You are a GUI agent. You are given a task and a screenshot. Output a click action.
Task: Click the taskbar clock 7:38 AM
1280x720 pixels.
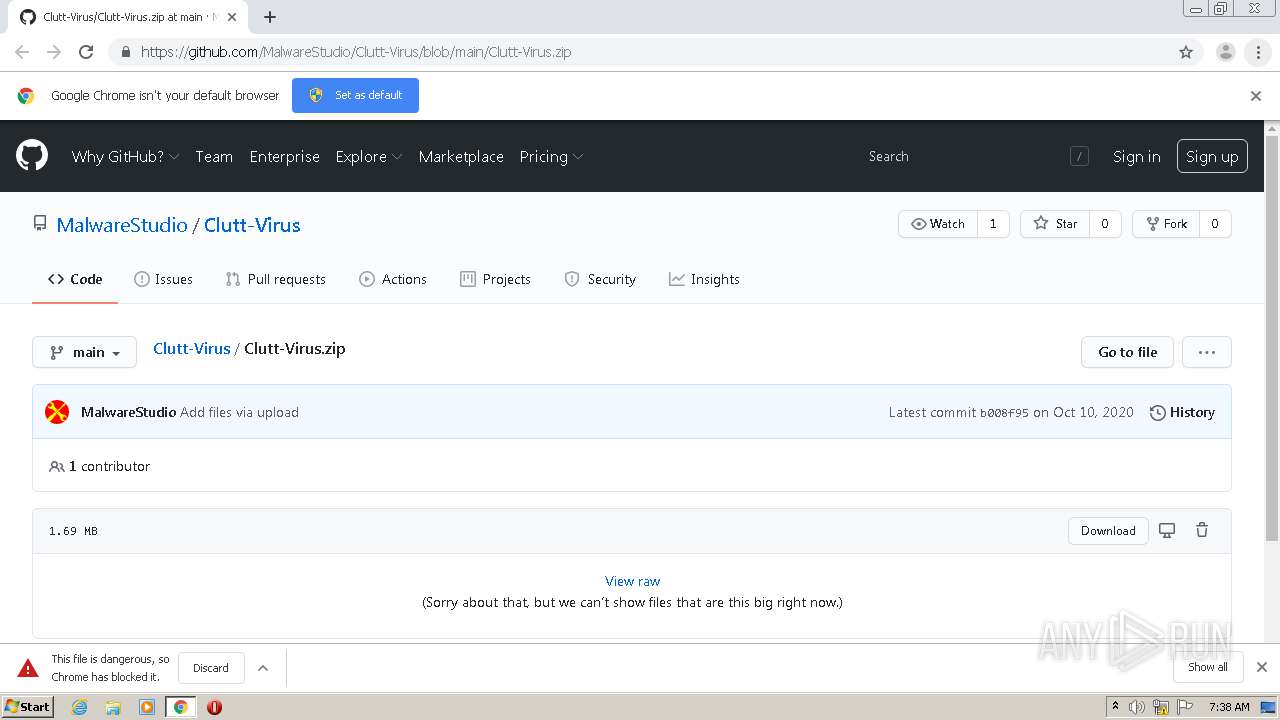click(x=1229, y=707)
